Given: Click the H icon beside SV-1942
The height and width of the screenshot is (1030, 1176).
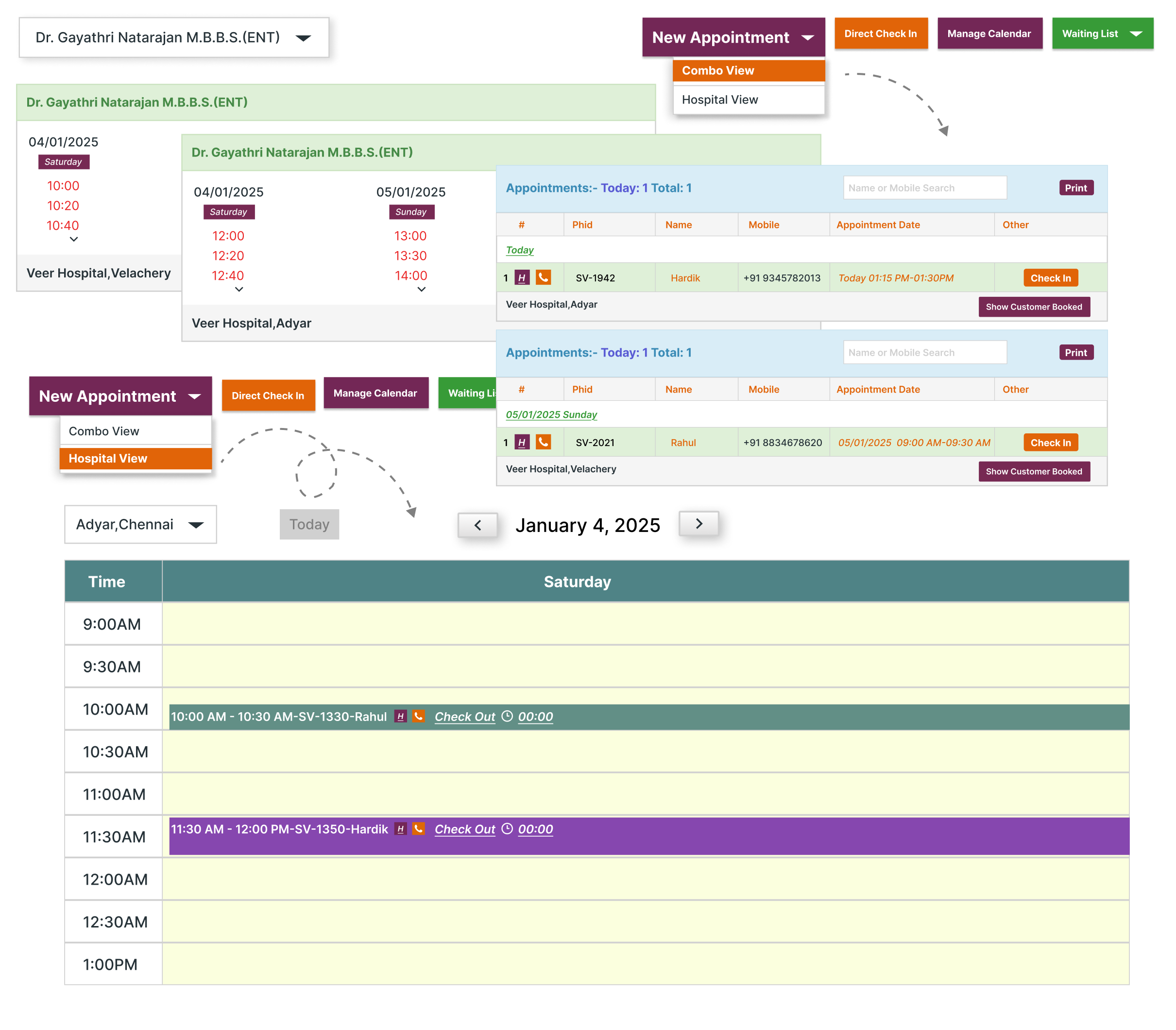Looking at the screenshot, I should tap(522, 277).
